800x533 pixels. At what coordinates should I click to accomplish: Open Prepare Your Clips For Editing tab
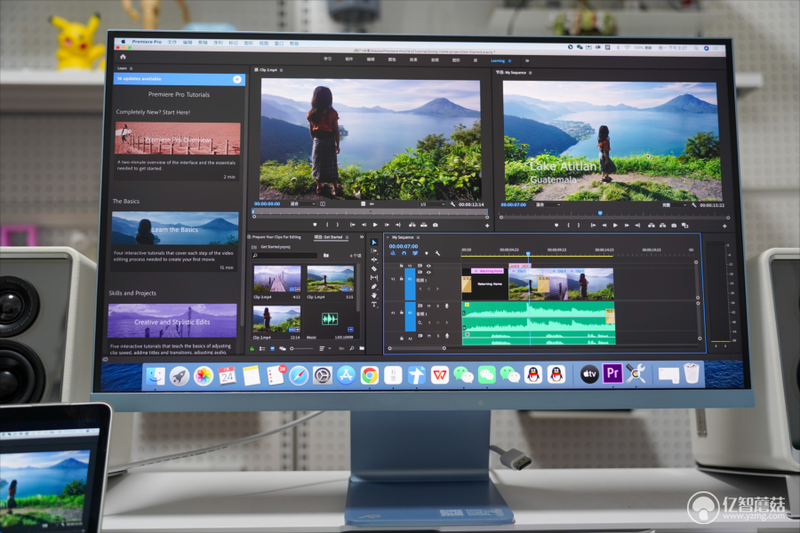pyautogui.click(x=277, y=237)
